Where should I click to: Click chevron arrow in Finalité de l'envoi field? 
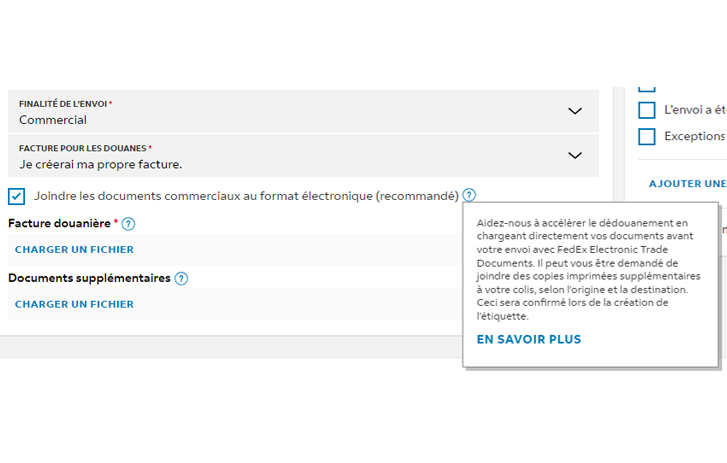click(x=575, y=111)
